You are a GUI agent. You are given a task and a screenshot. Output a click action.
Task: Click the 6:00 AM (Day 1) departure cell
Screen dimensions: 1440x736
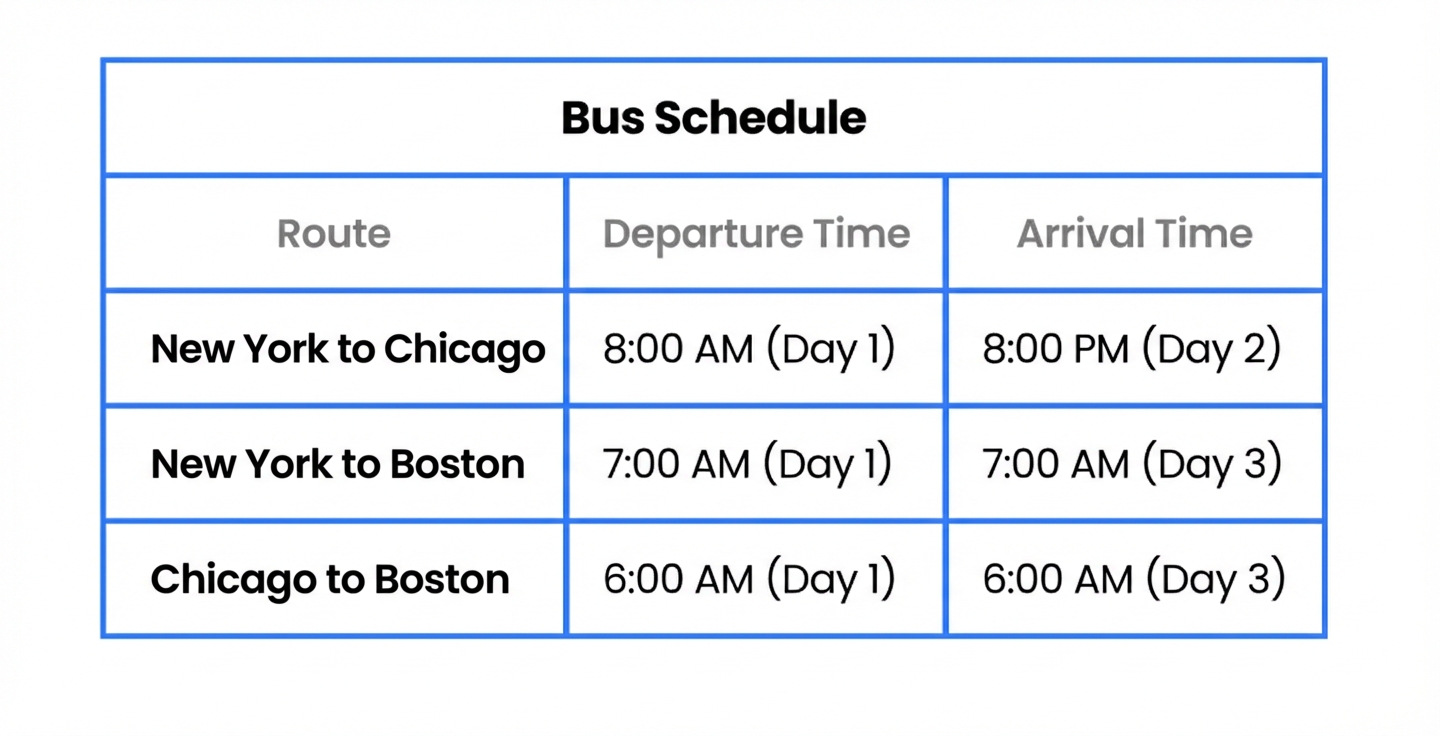pyautogui.click(x=749, y=579)
